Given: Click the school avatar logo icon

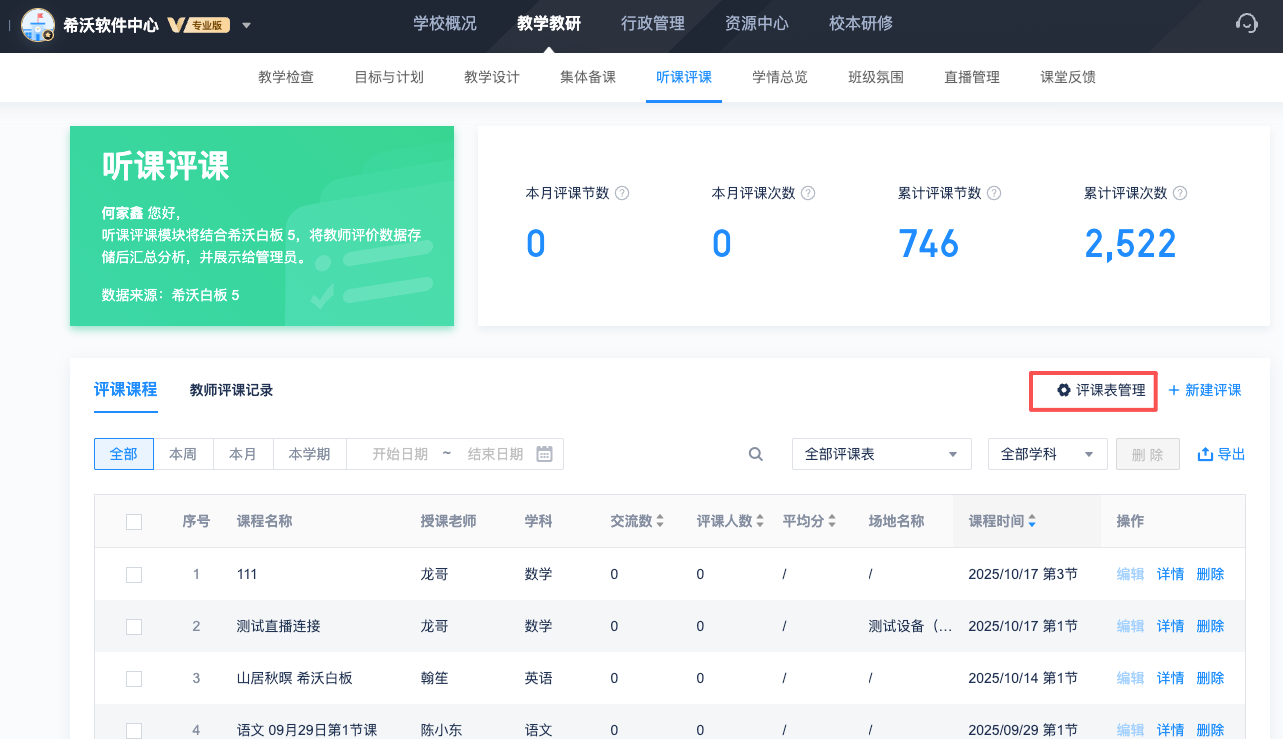Looking at the screenshot, I should (38, 25).
